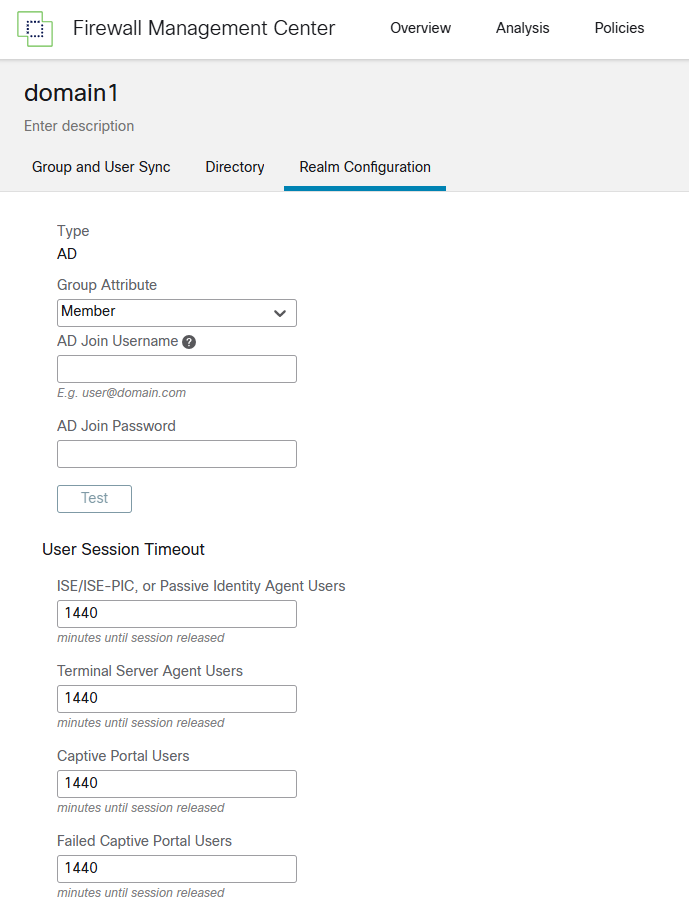Switch to Group and User Sync tab
Image resolution: width=689 pixels, height=910 pixels.
click(x=101, y=167)
